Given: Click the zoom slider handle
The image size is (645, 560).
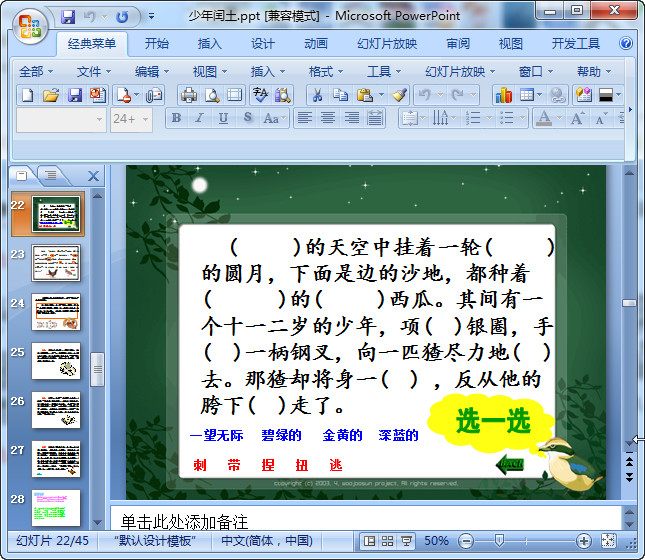Looking at the screenshot, I should [499, 540].
